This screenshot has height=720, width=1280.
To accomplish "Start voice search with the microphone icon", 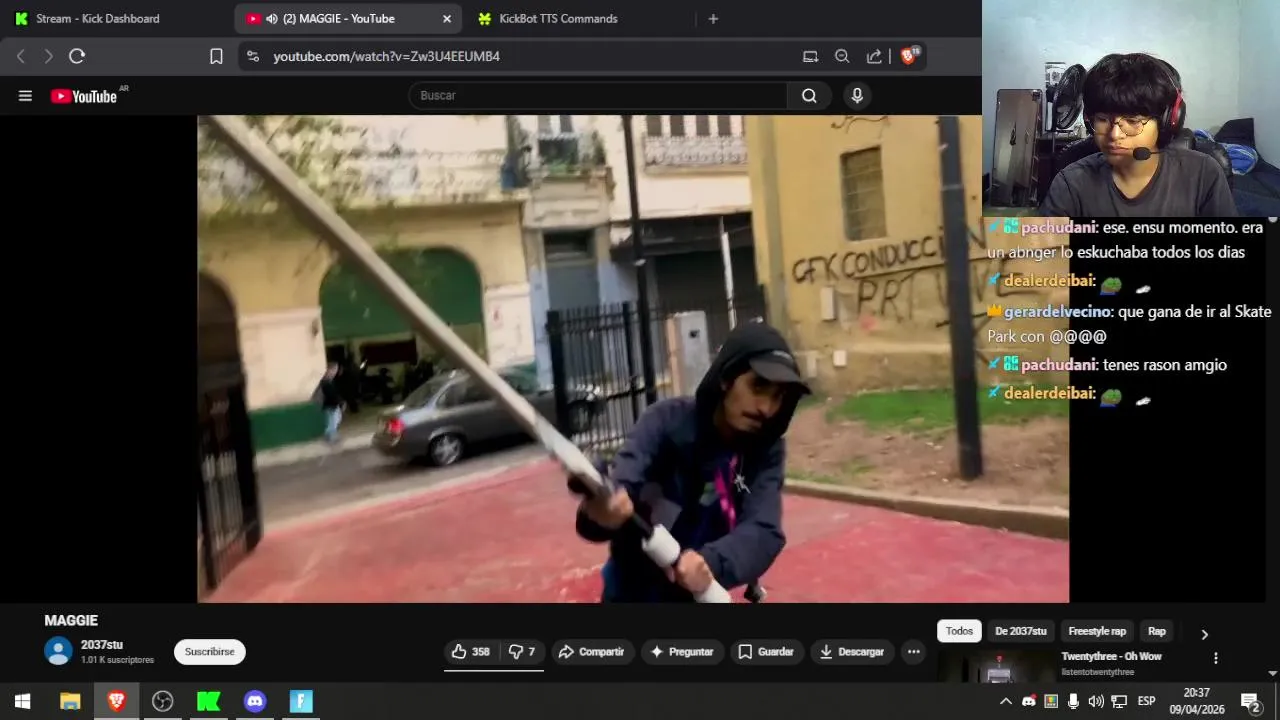I will (x=857, y=96).
